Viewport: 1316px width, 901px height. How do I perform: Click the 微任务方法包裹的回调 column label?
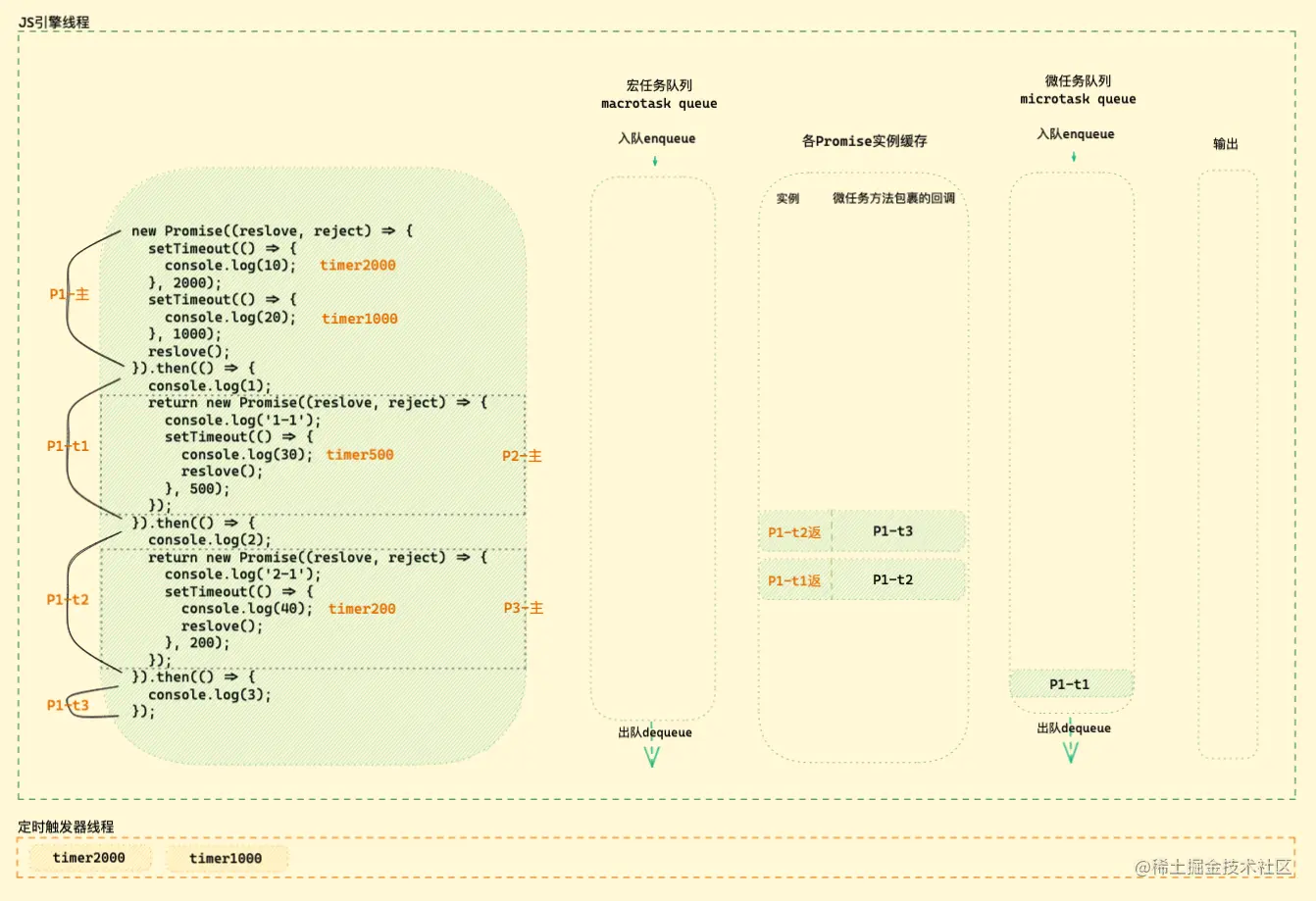893,198
